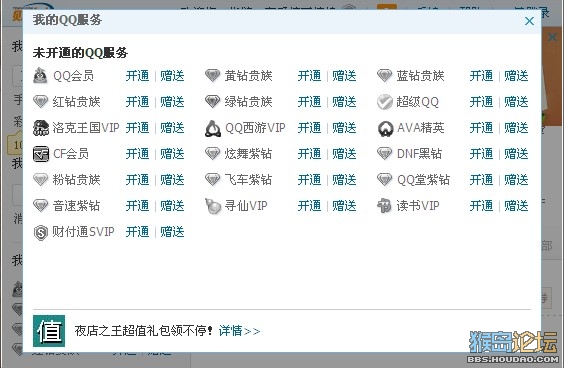Select 赠送 in the 粉钻贵族 row
564x368 pixels.
click(172, 180)
